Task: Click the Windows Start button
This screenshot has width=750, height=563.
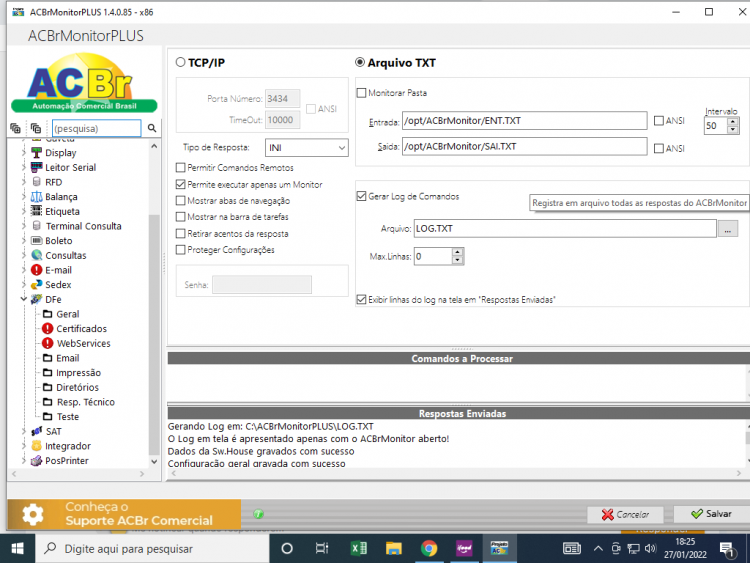Action: (17, 549)
